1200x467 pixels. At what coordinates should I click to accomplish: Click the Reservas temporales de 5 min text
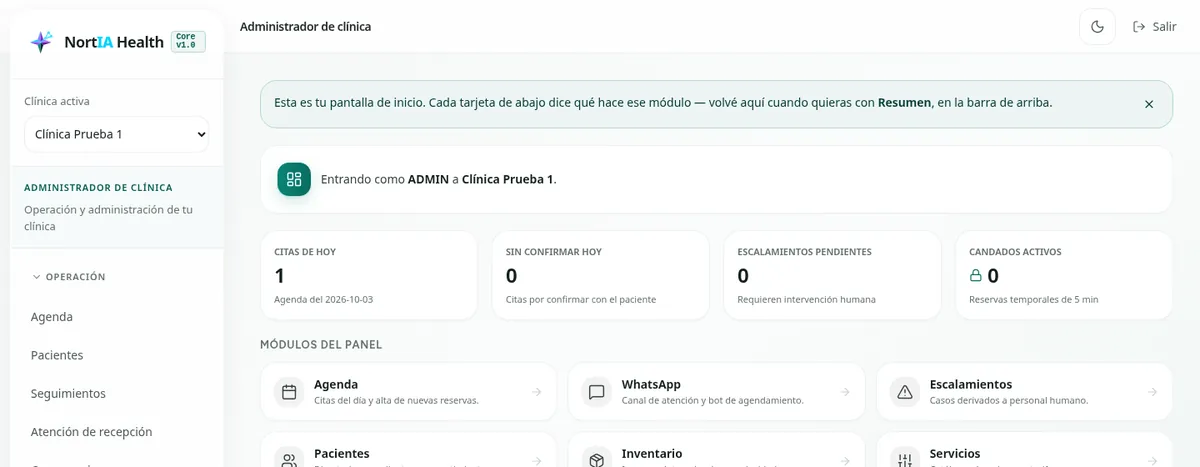[1033, 299]
